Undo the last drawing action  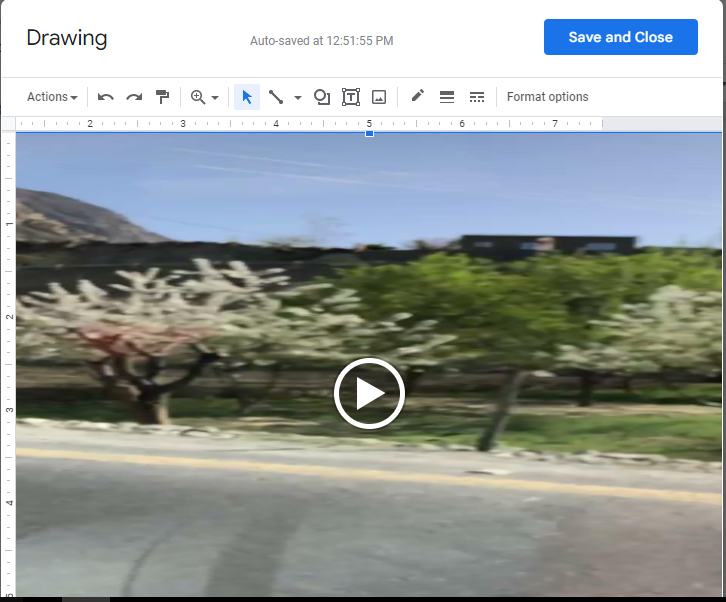[x=106, y=97]
